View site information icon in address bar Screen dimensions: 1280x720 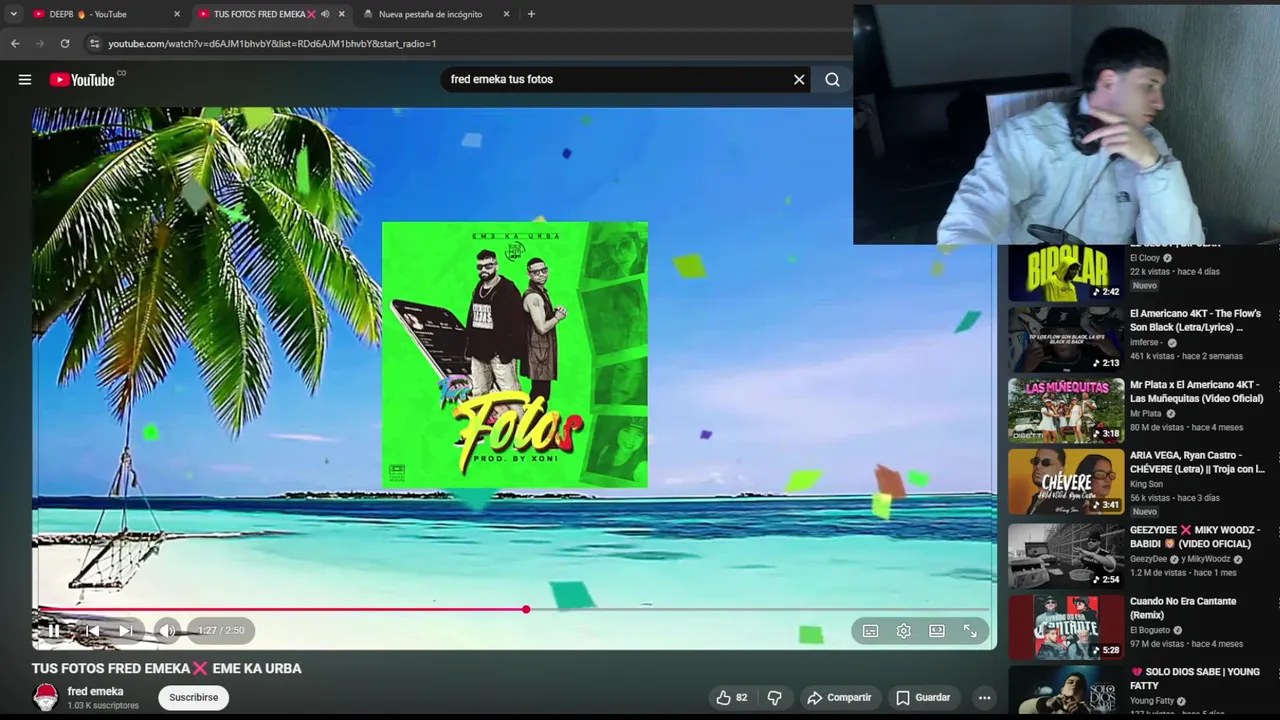pyautogui.click(x=94, y=44)
